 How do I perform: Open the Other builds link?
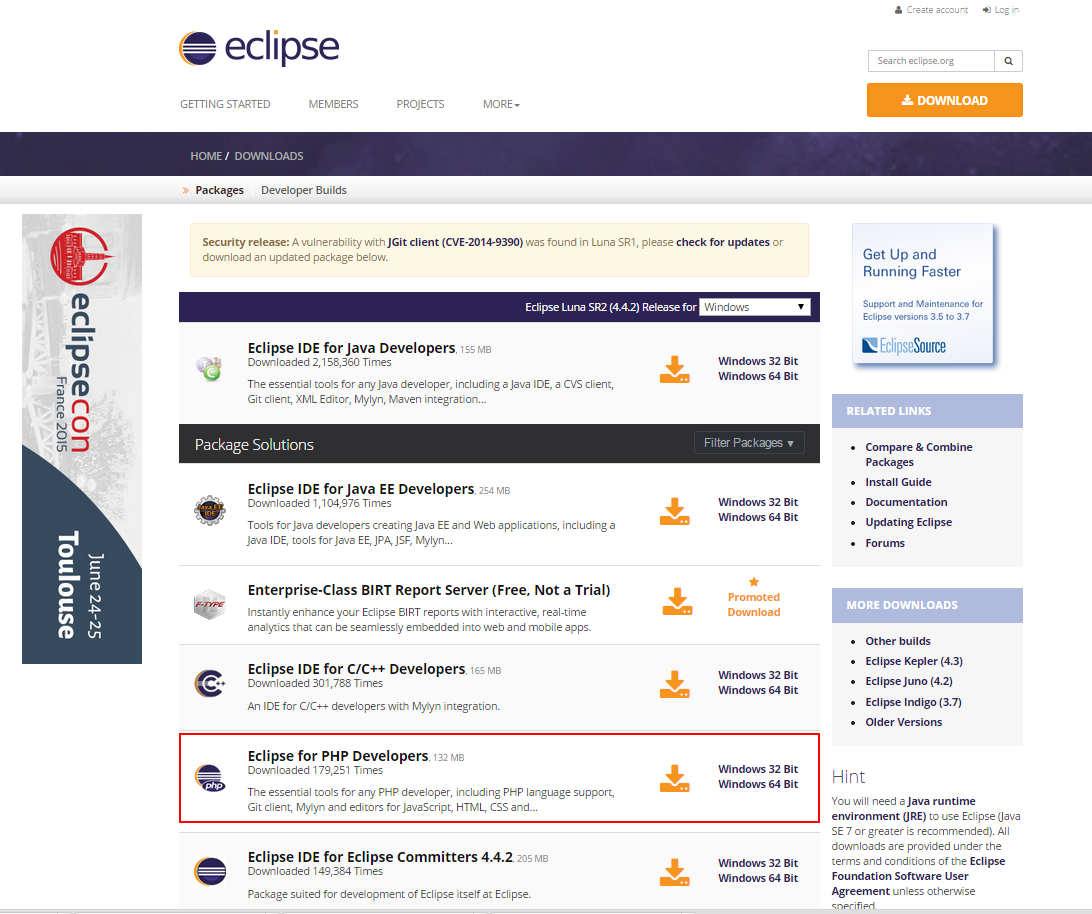pyautogui.click(x=897, y=641)
